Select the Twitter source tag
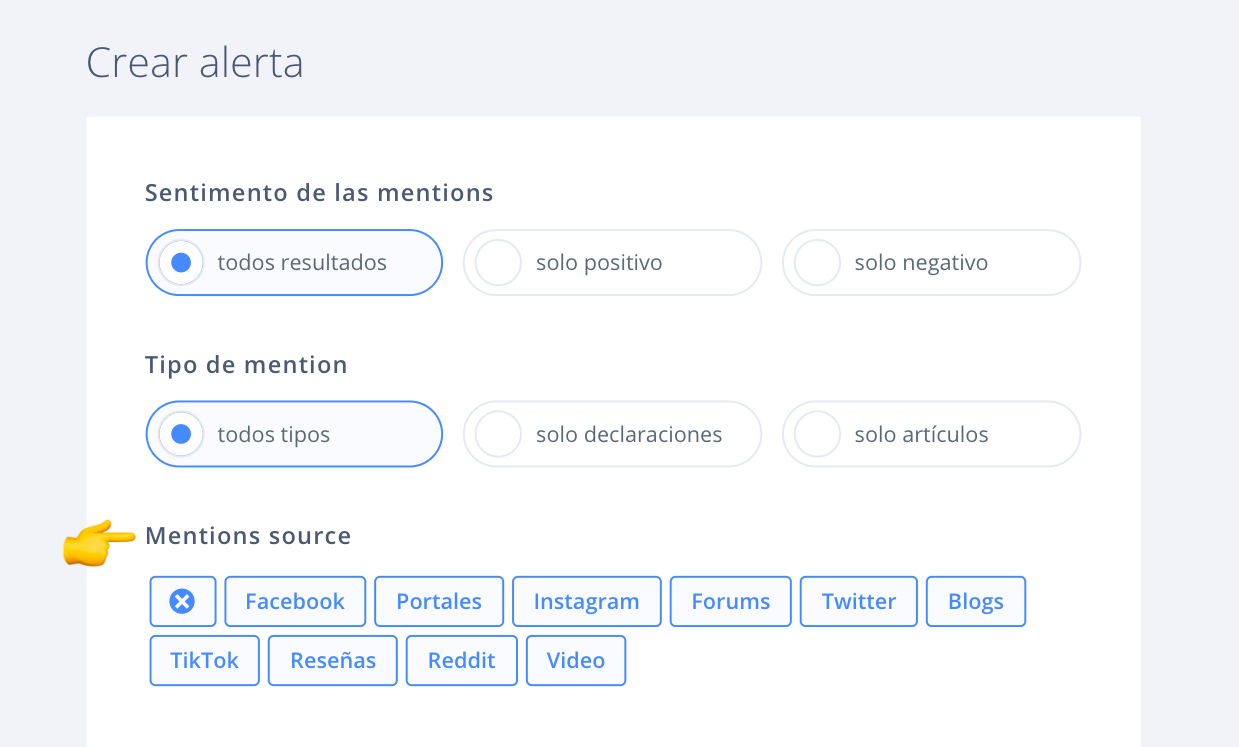 pyautogui.click(x=859, y=601)
